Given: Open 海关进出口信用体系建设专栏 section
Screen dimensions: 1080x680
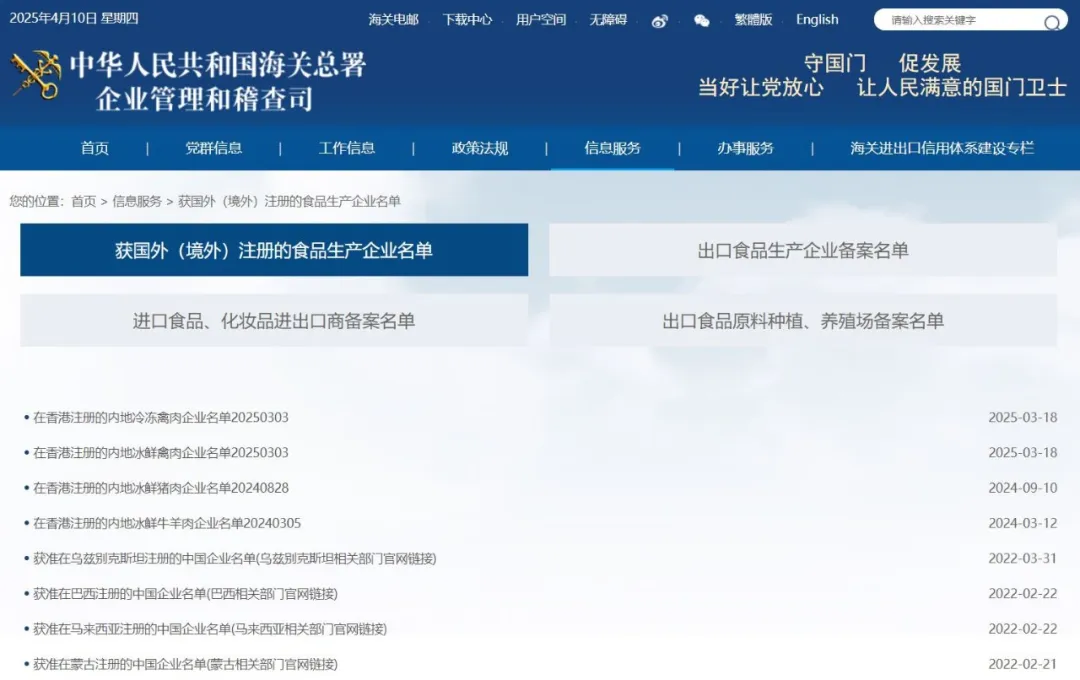Looking at the screenshot, I should pyautogui.click(x=942, y=148).
